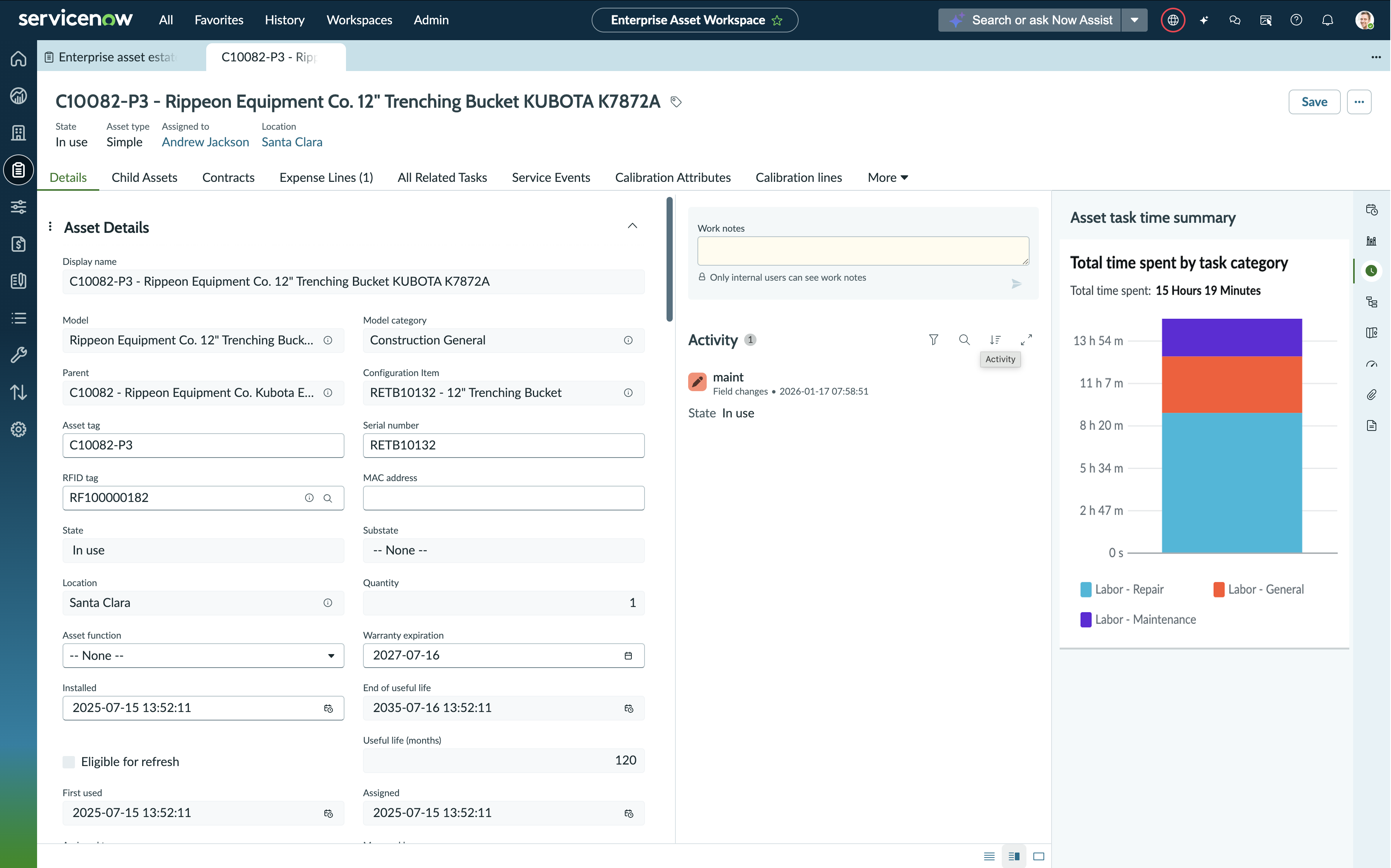Open the user avatar menu

coord(1364,20)
